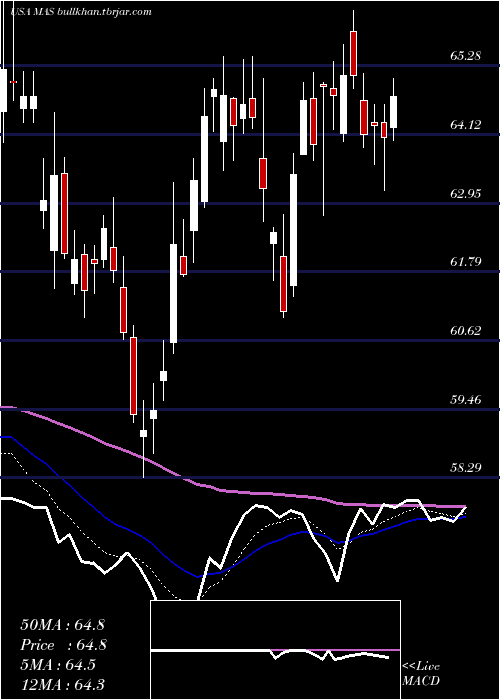
Task: Click the tallest red candle at chart high
Action: click(354, 53)
